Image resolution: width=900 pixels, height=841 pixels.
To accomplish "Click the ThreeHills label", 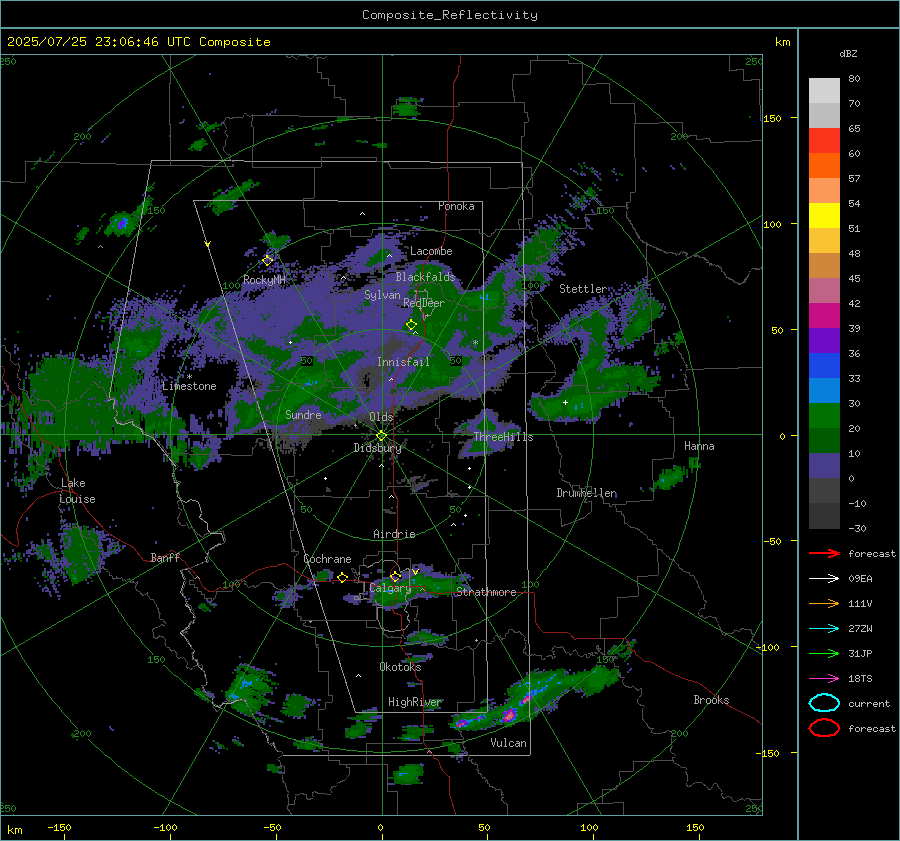I will [503, 437].
